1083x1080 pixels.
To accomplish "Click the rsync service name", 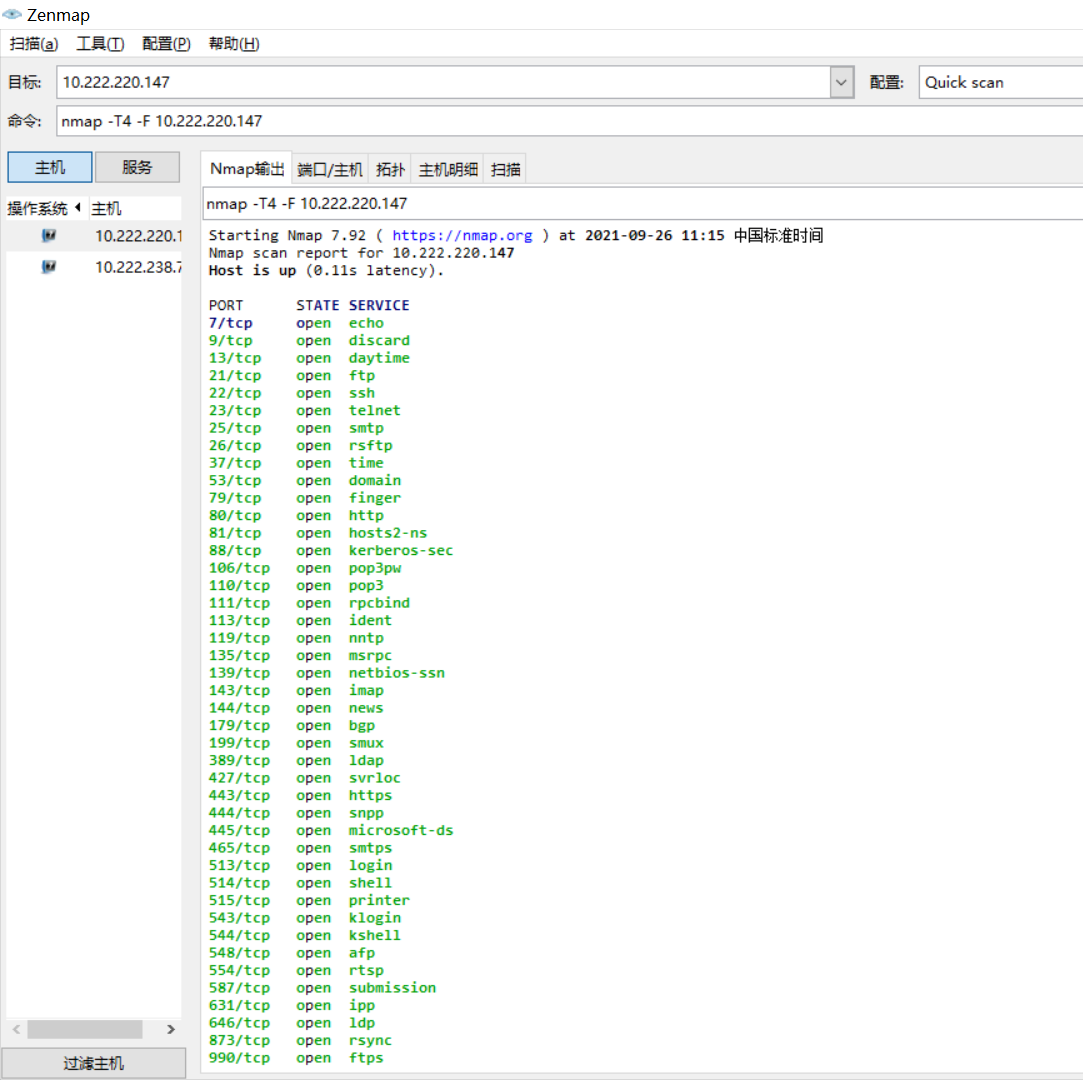I will click(370, 1040).
